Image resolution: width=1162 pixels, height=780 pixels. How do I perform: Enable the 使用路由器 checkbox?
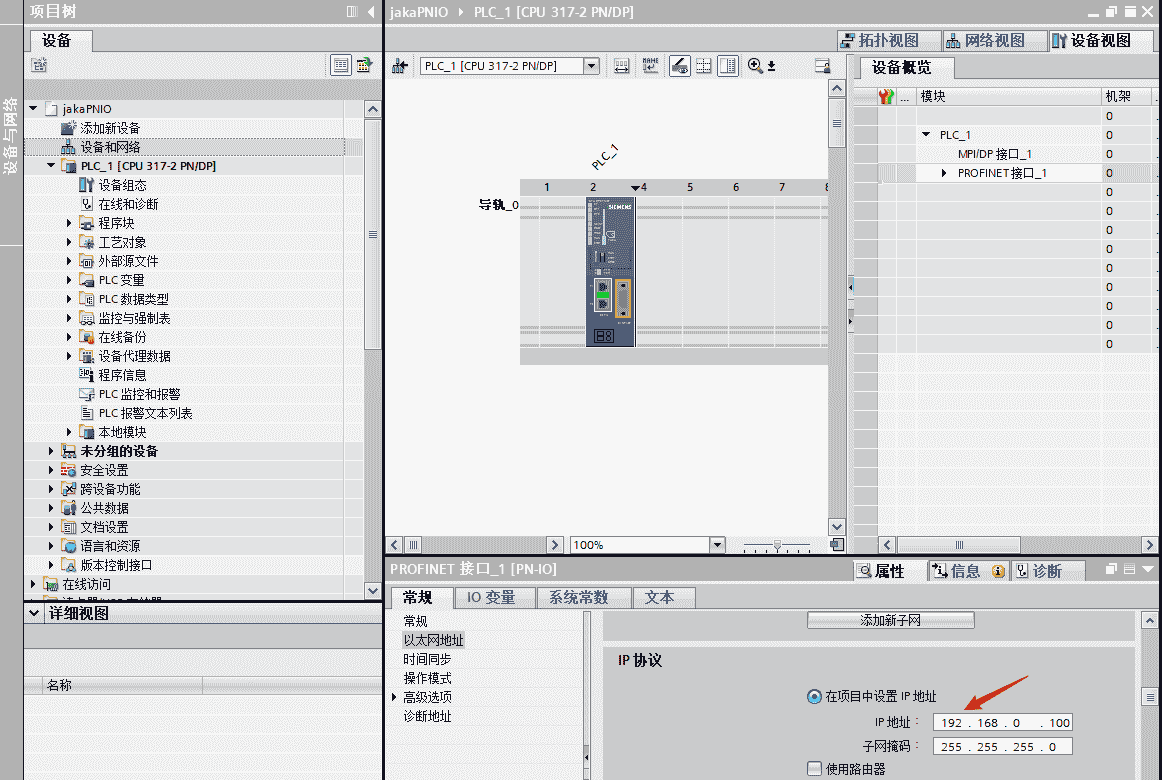[814, 769]
